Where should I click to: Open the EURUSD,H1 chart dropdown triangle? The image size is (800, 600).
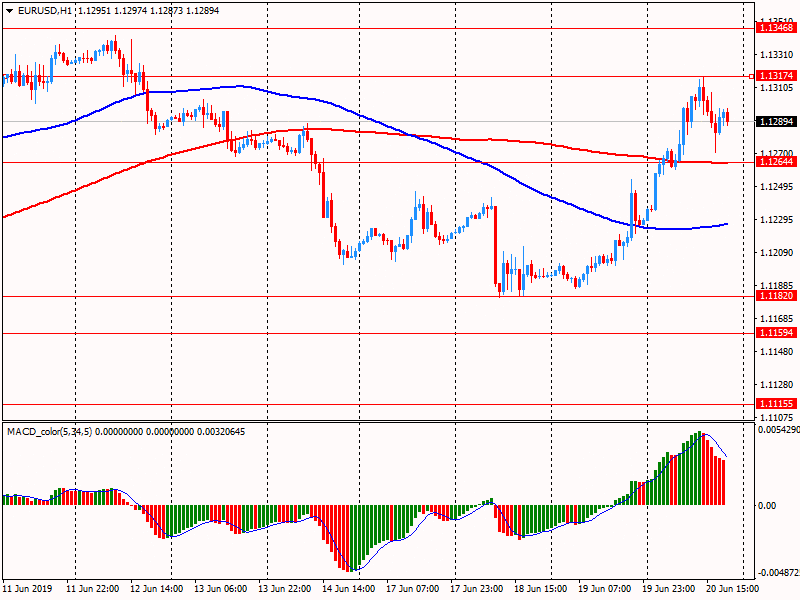(x=10, y=11)
